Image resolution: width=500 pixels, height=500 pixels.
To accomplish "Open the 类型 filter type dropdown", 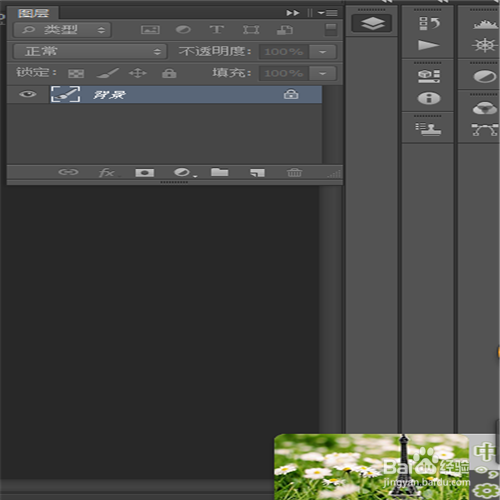I will (62, 30).
